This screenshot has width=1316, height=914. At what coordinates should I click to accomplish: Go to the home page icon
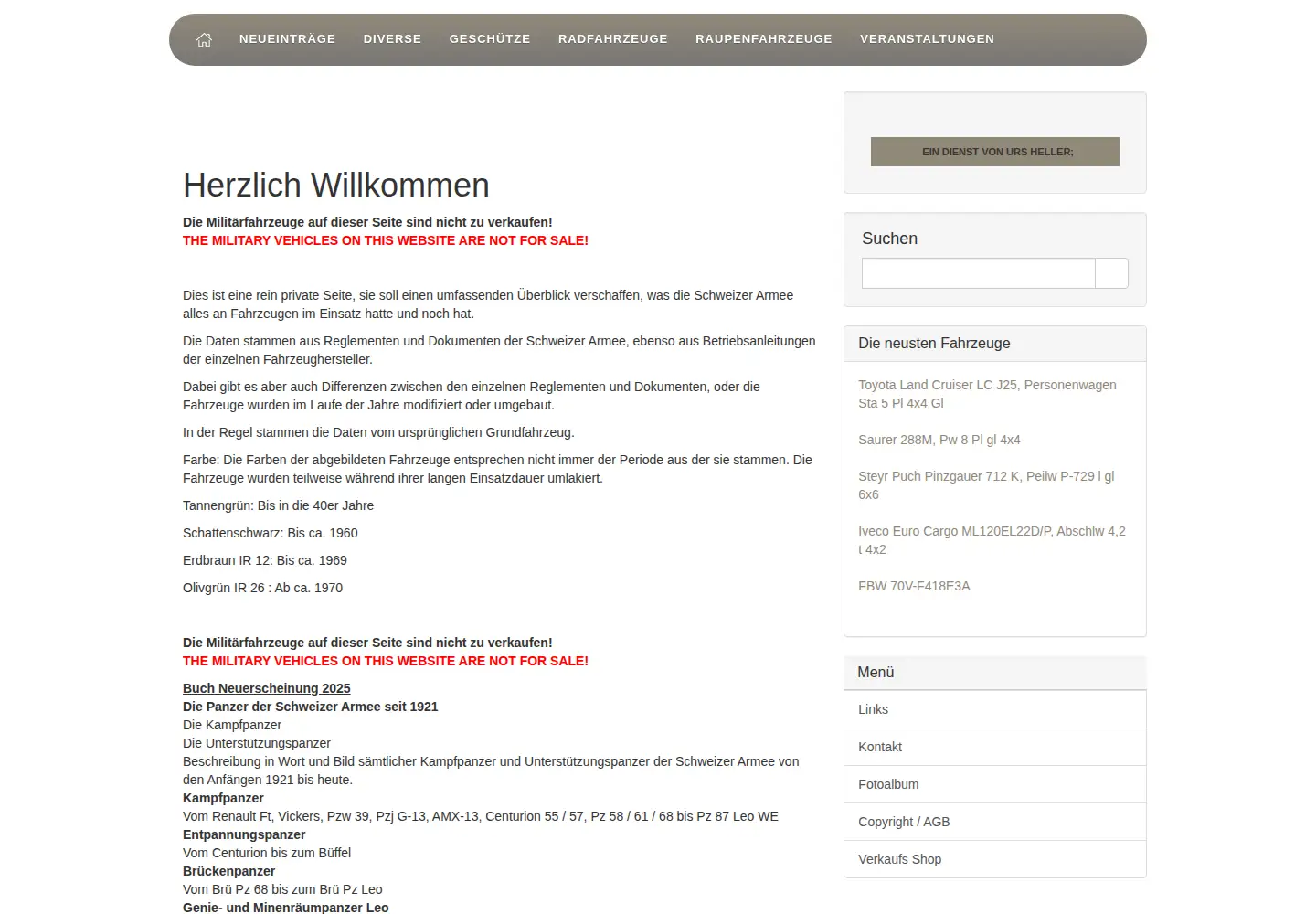tap(204, 39)
